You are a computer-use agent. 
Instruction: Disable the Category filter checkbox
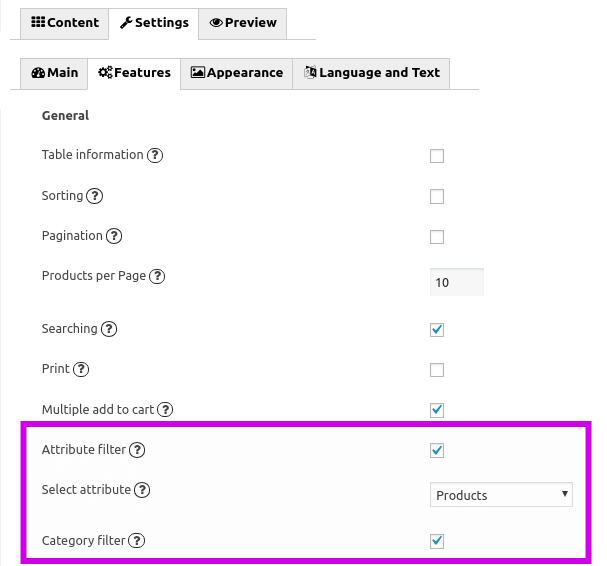[437, 541]
